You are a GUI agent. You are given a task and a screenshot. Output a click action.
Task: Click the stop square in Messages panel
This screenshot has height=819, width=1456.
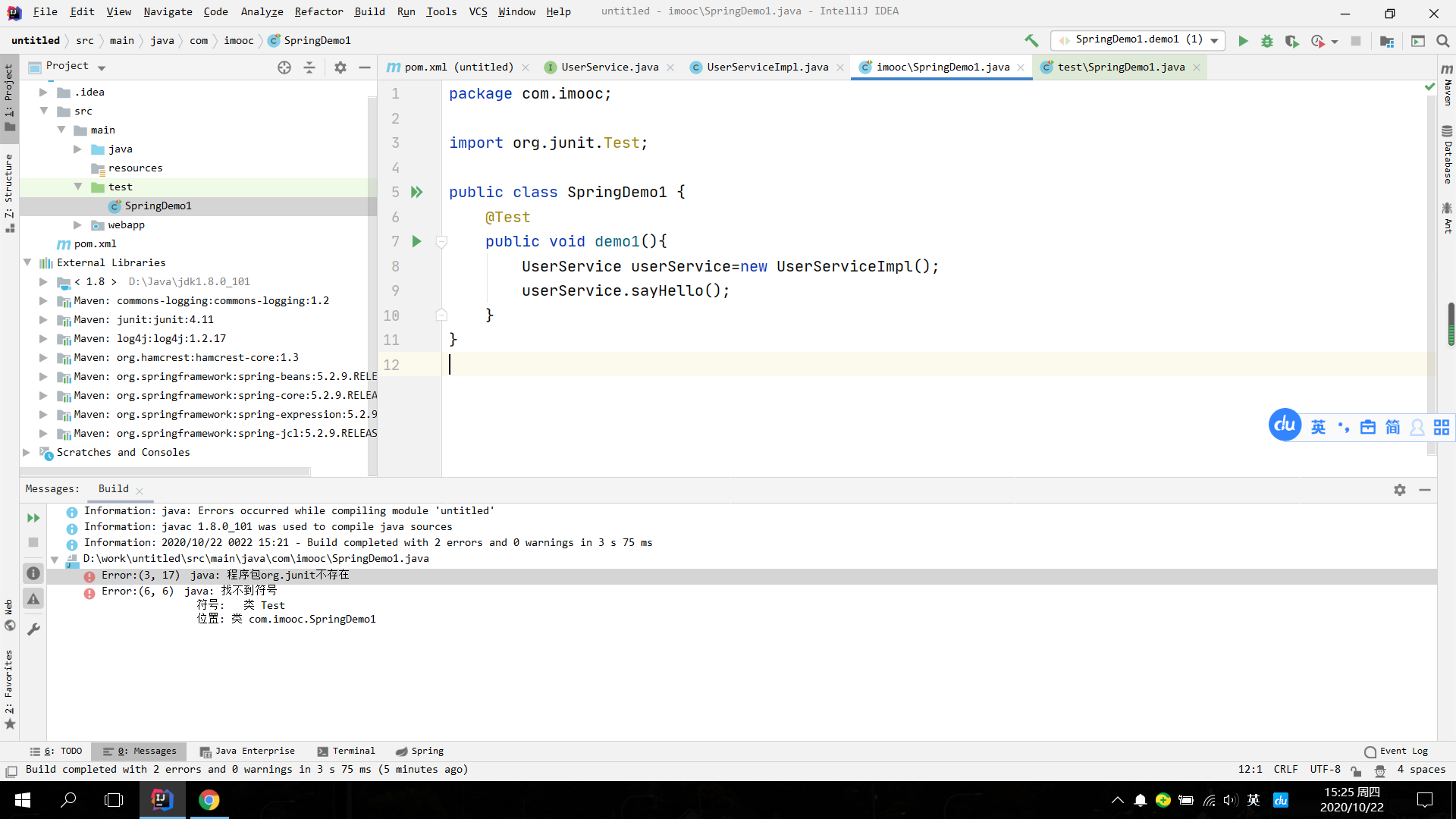click(33, 542)
